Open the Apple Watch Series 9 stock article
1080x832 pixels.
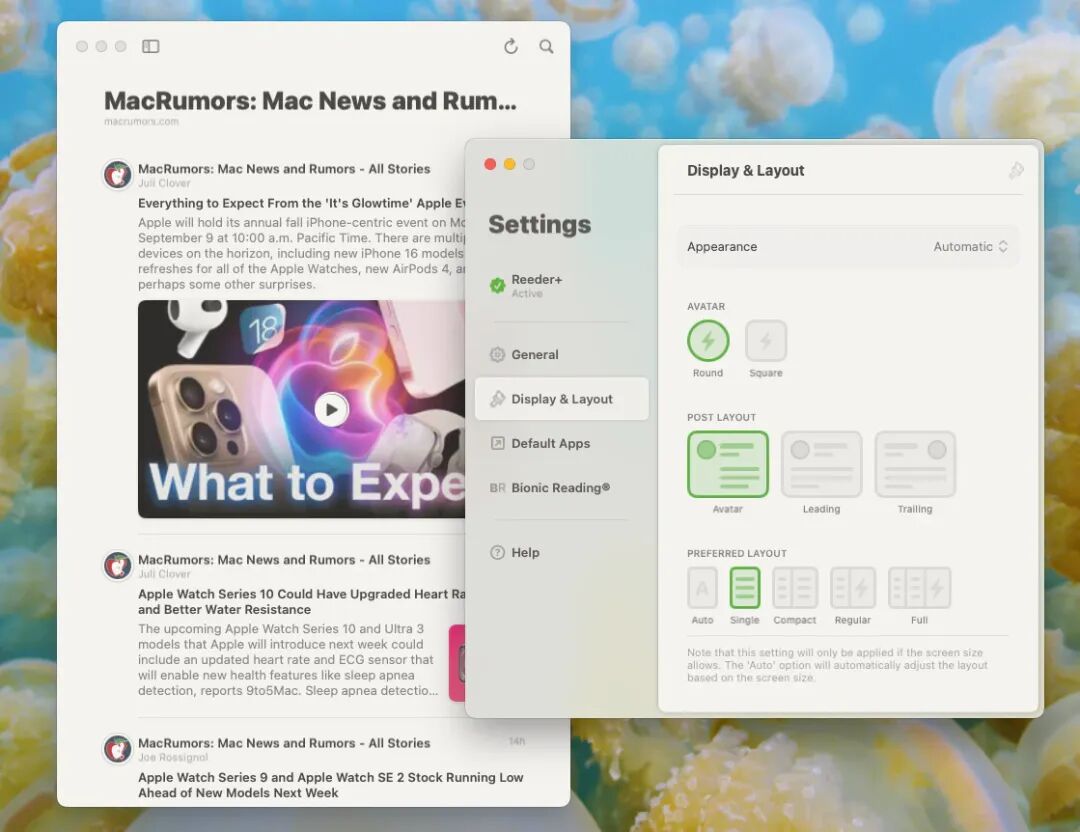click(331, 784)
